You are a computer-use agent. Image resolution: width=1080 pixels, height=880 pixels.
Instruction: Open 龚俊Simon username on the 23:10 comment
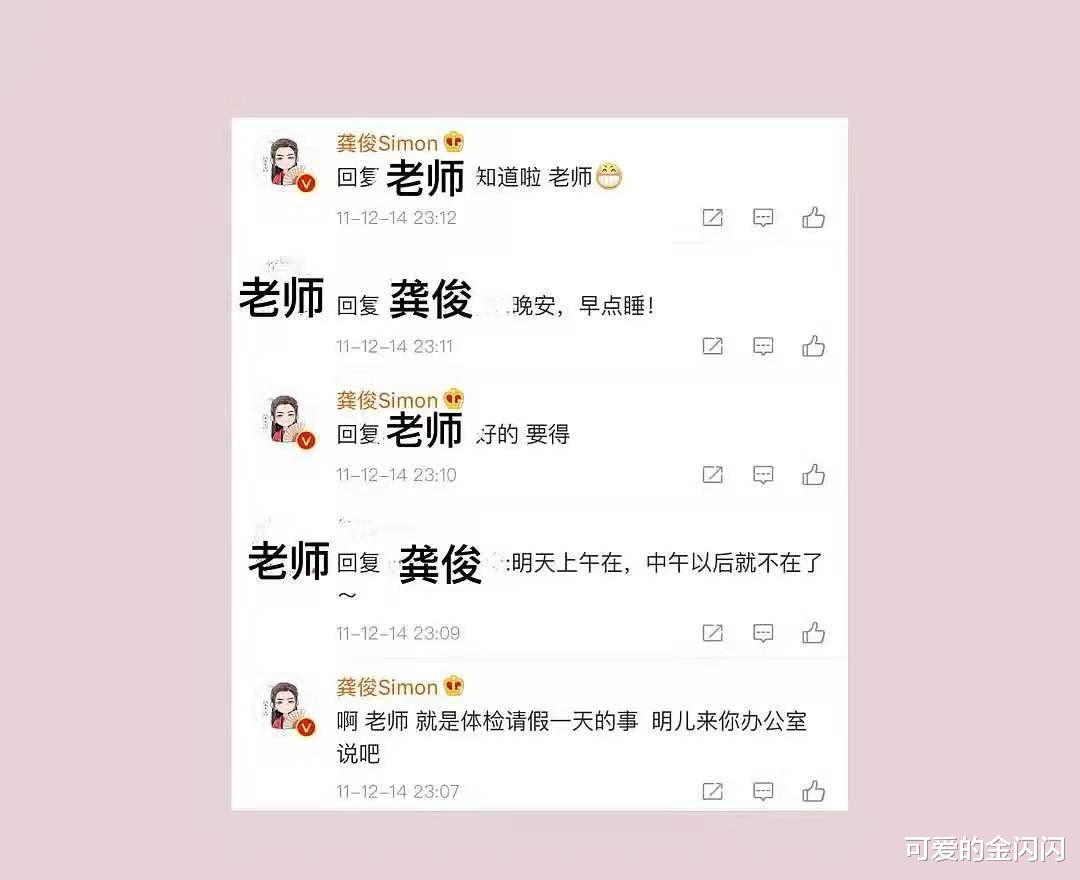click(x=387, y=400)
